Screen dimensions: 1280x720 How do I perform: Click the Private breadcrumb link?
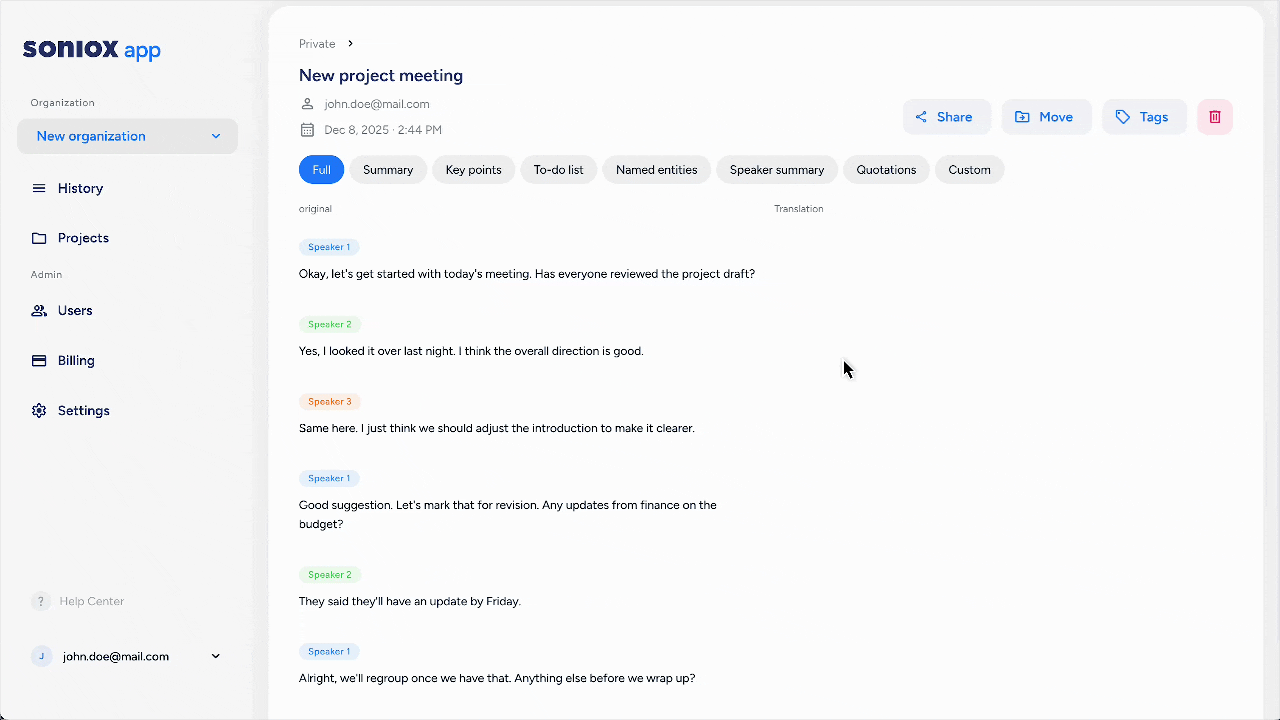[x=317, y=44]
